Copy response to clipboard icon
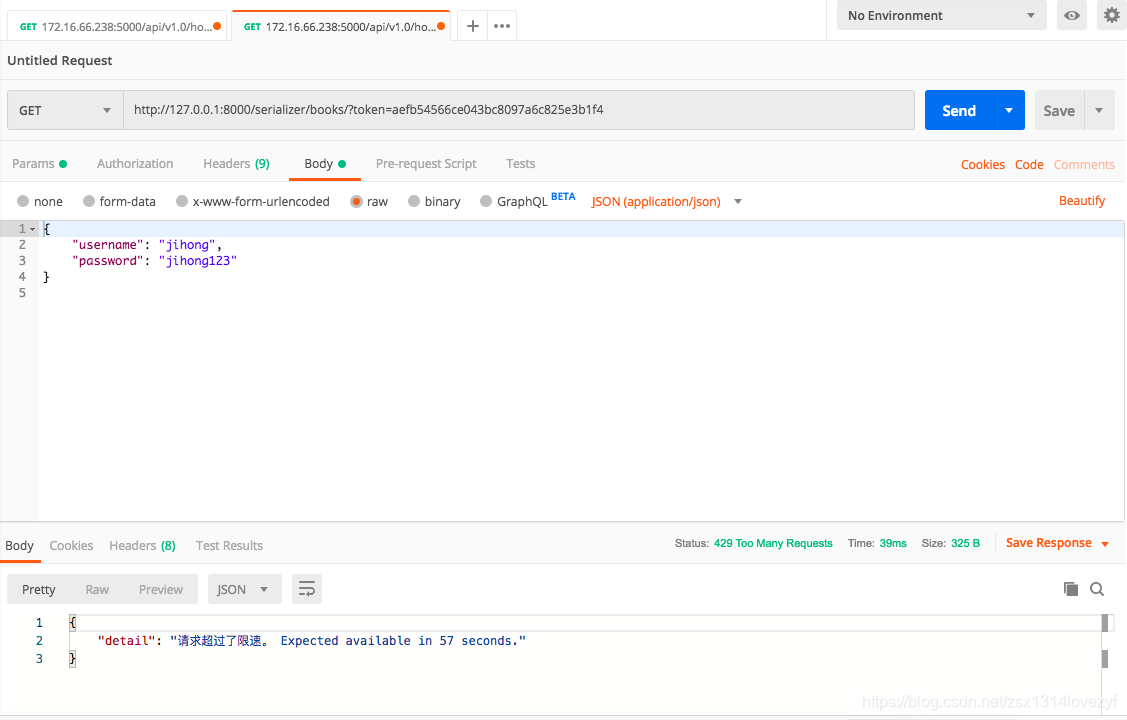 click(1070, 589)
